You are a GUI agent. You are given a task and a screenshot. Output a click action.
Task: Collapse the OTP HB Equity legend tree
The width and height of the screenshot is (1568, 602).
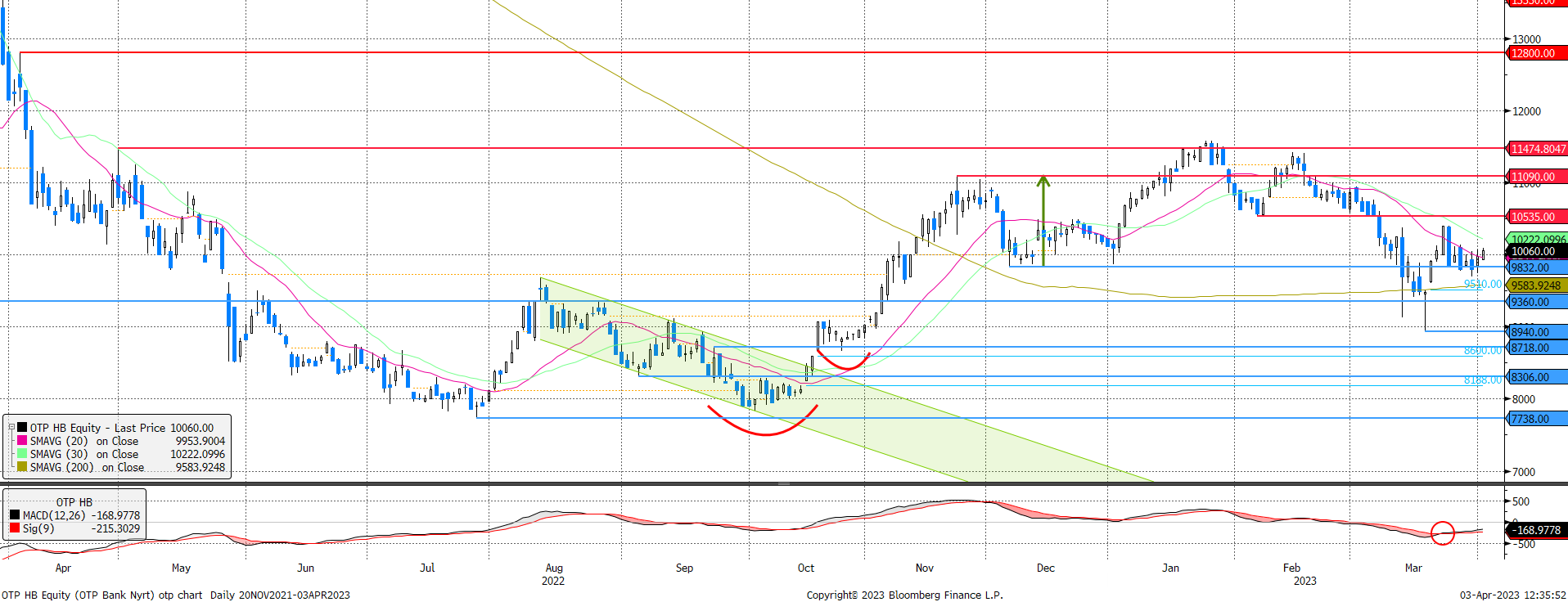11,427
